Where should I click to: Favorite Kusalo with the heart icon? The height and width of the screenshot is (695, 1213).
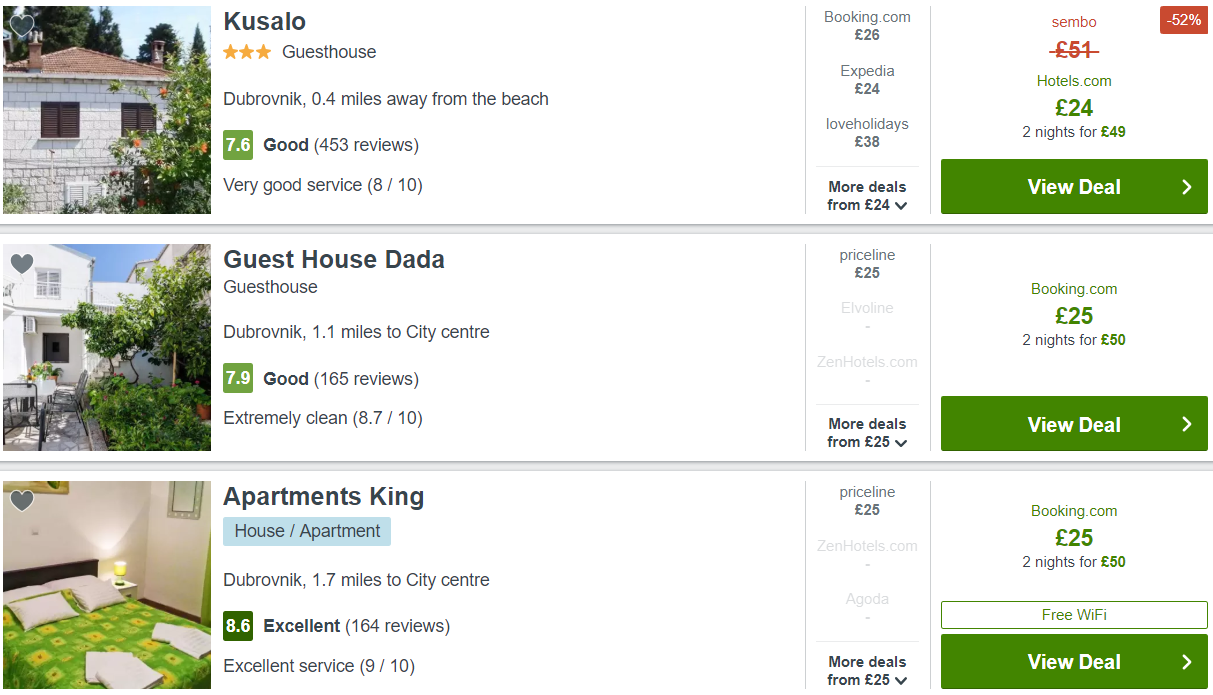(x=22, y=26)
